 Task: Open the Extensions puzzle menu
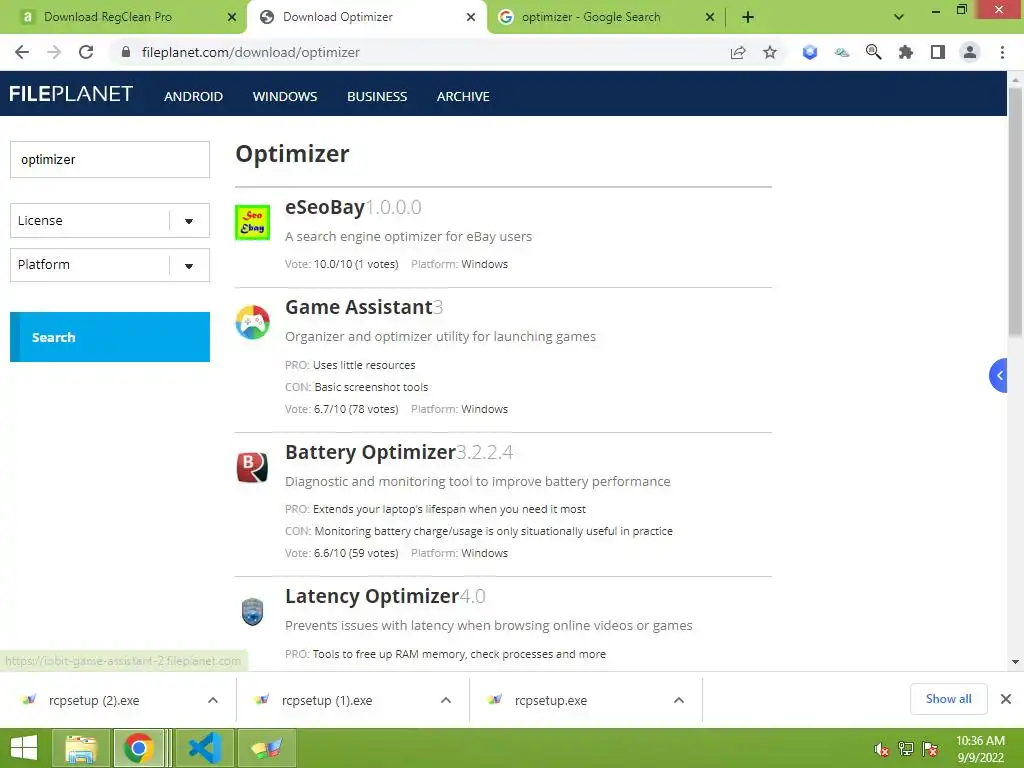[x=906, y=52]
